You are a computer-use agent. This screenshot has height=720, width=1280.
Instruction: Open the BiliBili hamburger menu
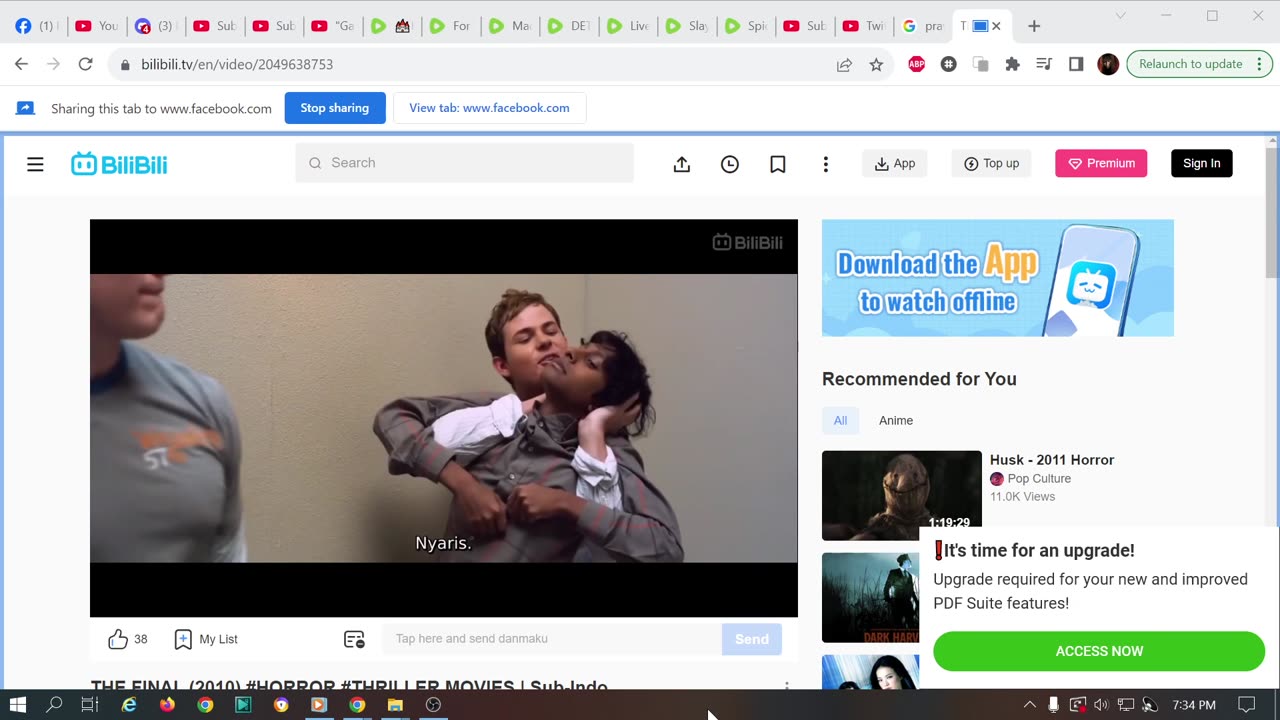point(35,164)
